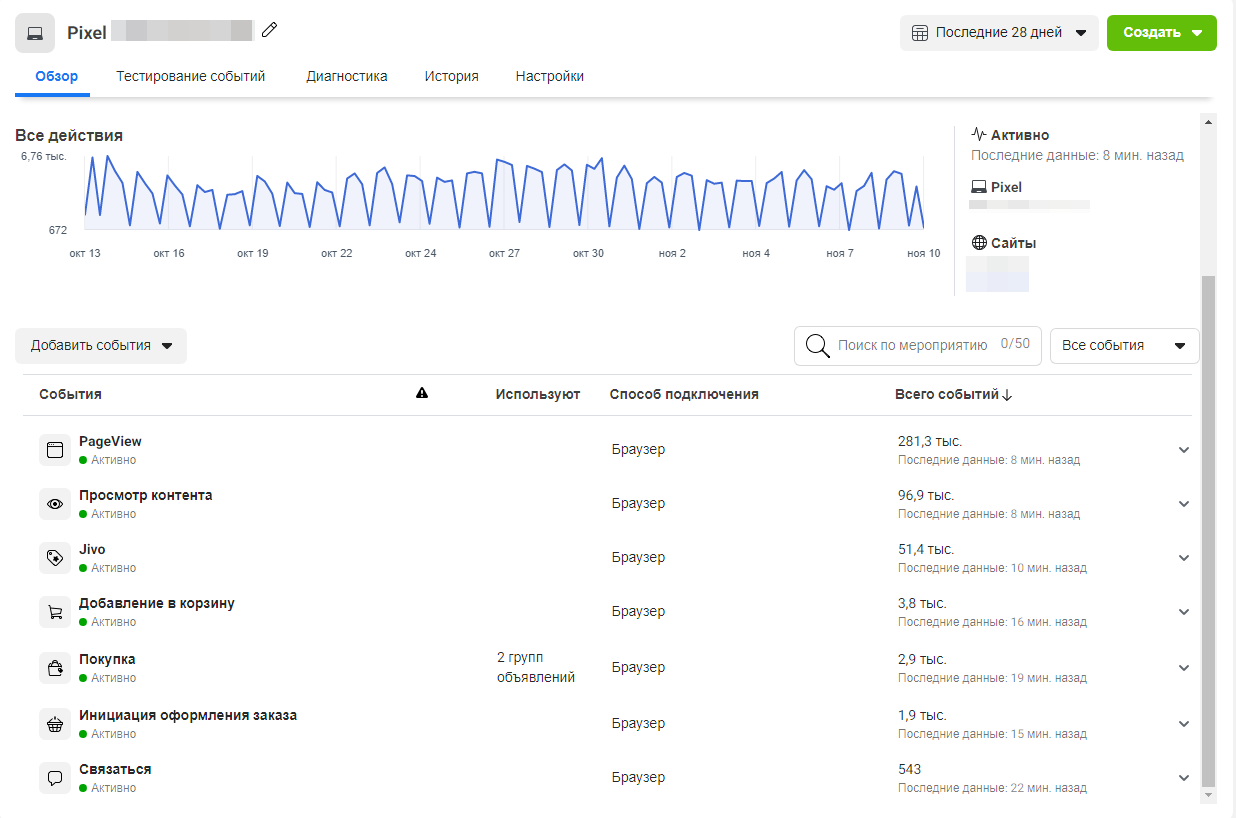Open the Диагностика tab
The width and height of the screenshot is (1236, 818).
click(x=347, y=76)
